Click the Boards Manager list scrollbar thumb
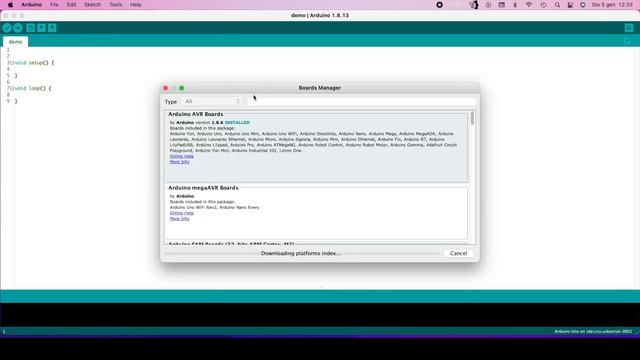 point(472,118)
